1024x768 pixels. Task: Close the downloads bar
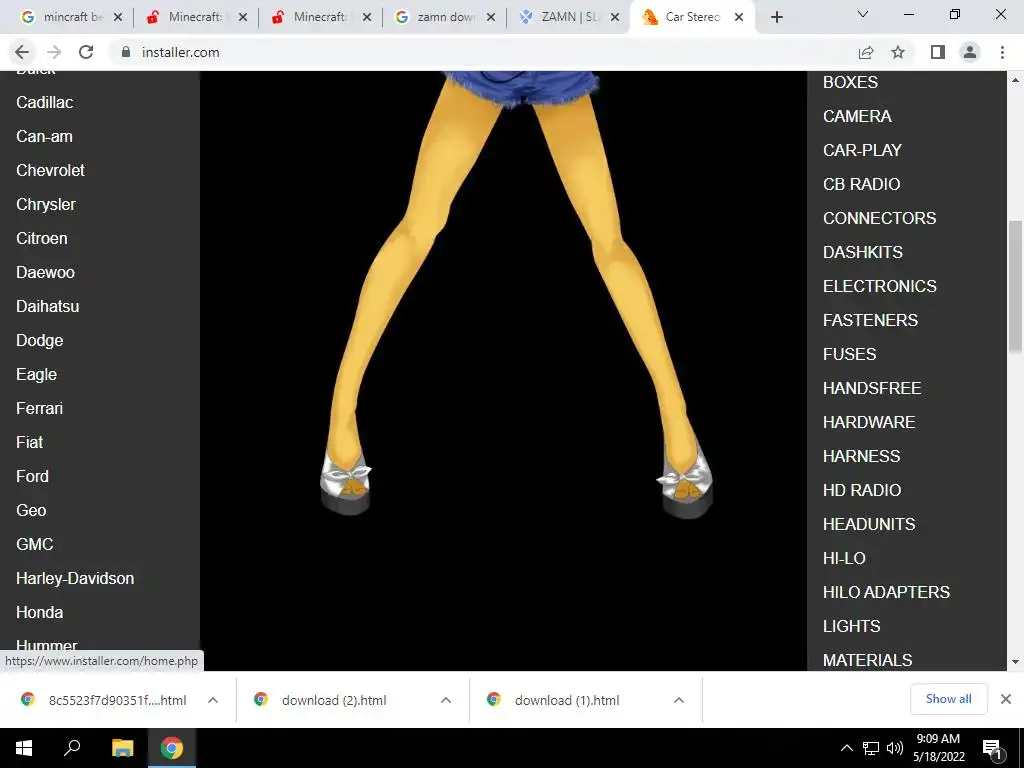(x=1006, y=699)
